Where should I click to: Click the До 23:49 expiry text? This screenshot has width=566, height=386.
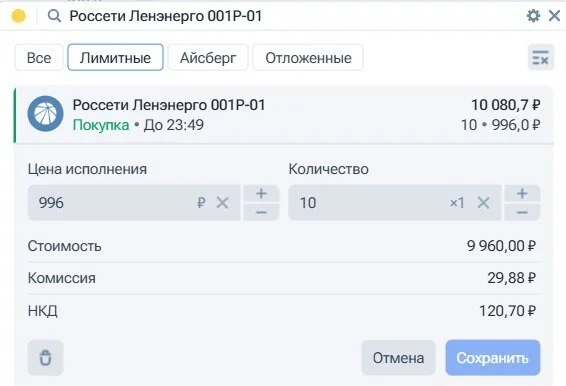coord(174,125)
